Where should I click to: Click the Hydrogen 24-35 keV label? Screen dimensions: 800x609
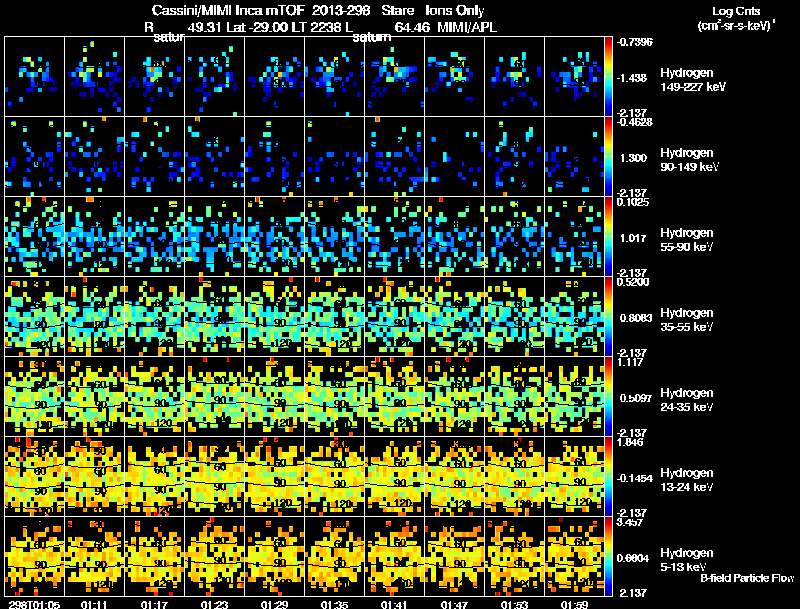point(687,400)
